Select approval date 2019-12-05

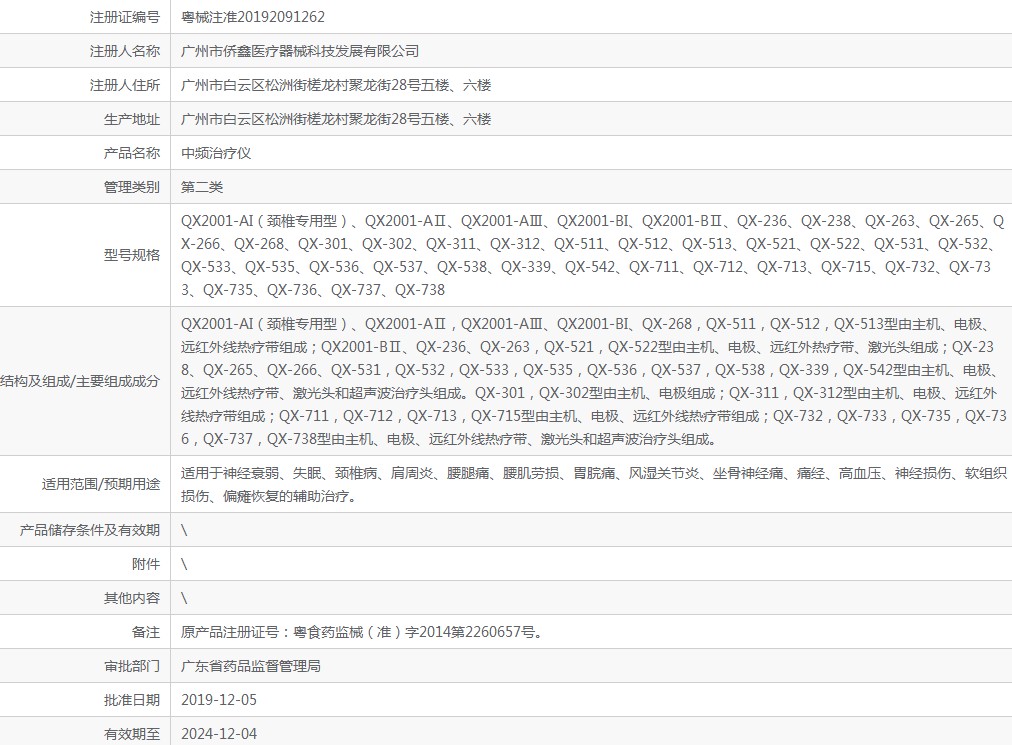click(219, 700)
